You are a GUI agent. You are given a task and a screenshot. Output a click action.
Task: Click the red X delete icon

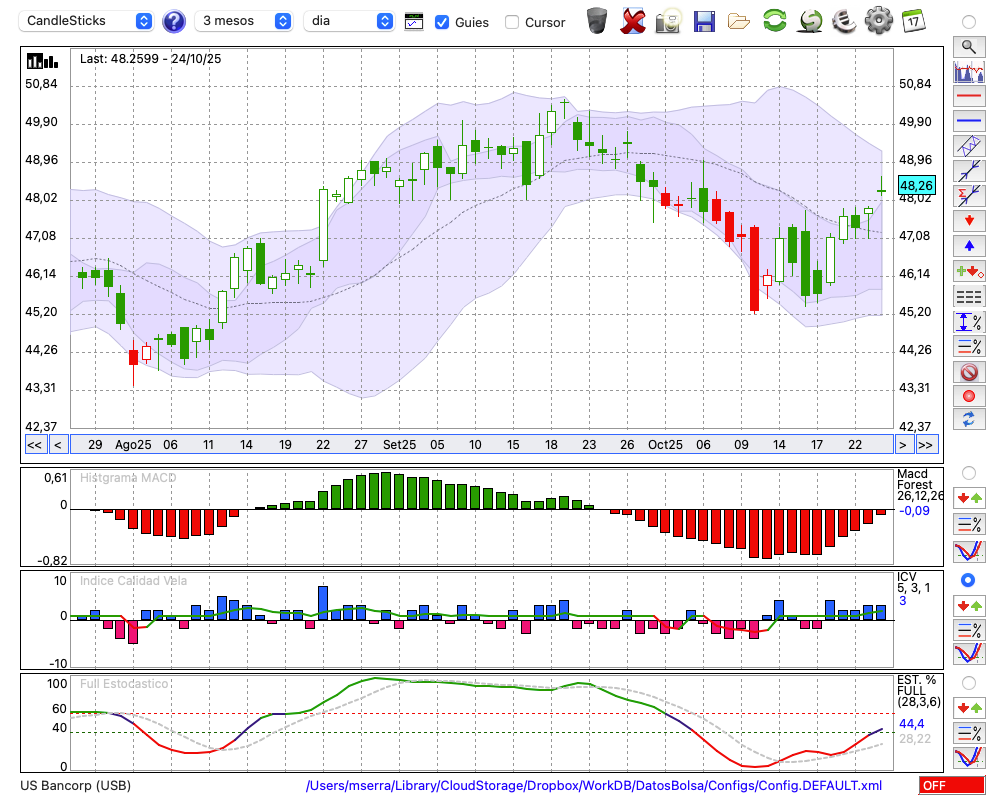[x=632, y=21]
